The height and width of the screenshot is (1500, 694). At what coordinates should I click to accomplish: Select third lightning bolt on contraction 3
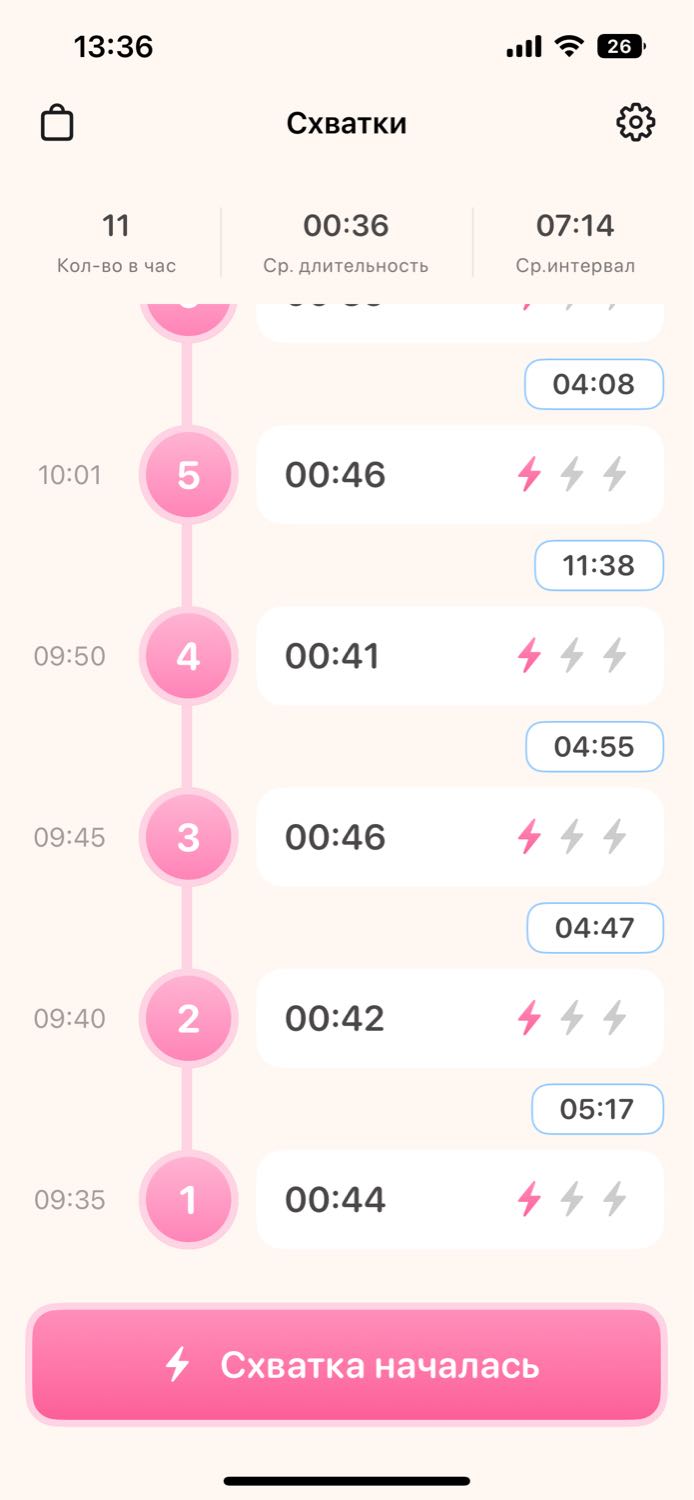tap(615, 837)
